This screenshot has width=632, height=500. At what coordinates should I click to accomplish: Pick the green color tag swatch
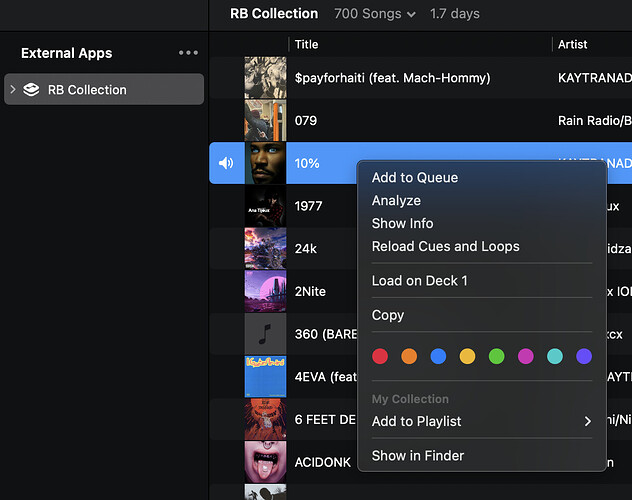pos(496,356)
